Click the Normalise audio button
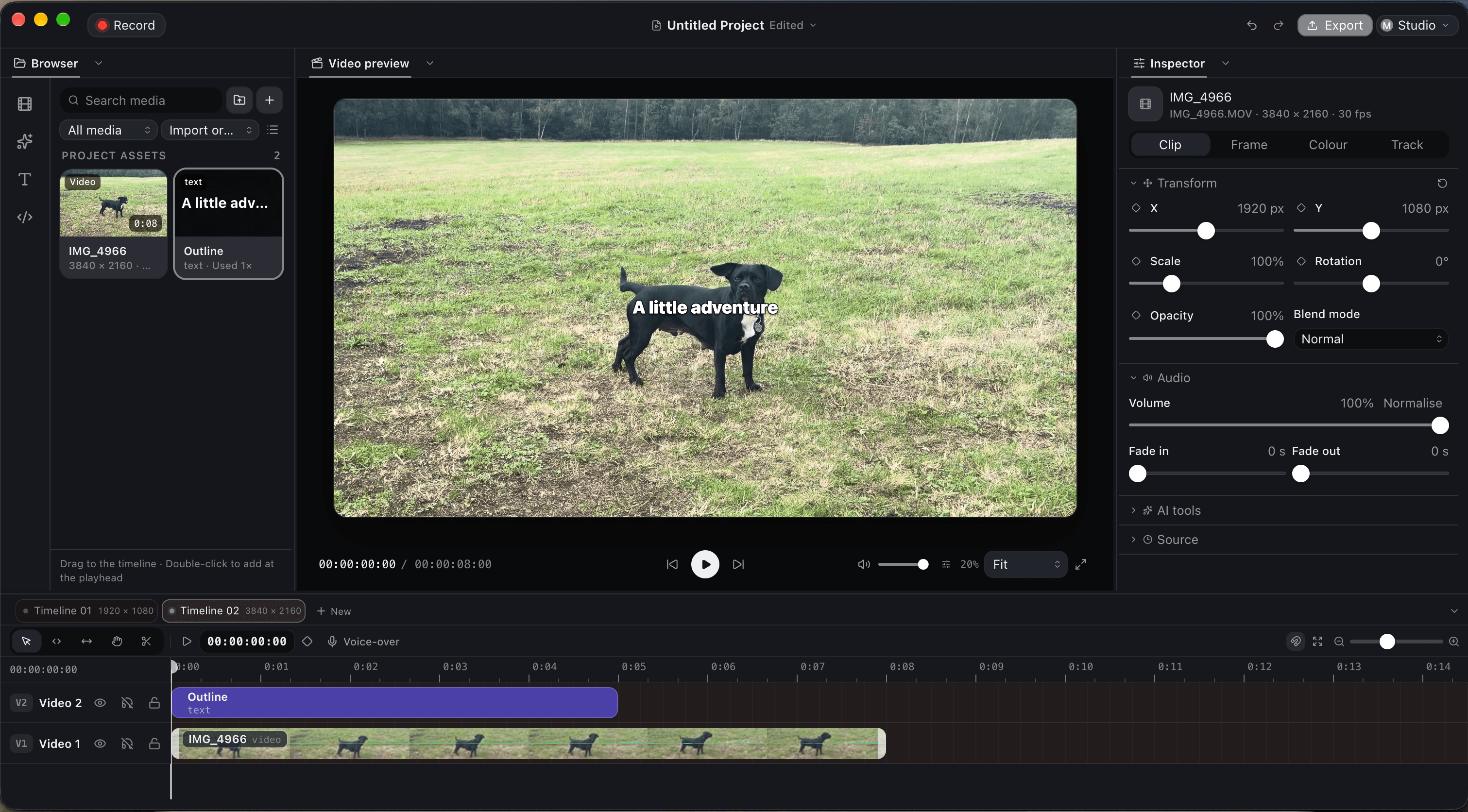The height and width of the screenshot is (812, 1468). pyautogui.click(x=1412, y=403)
